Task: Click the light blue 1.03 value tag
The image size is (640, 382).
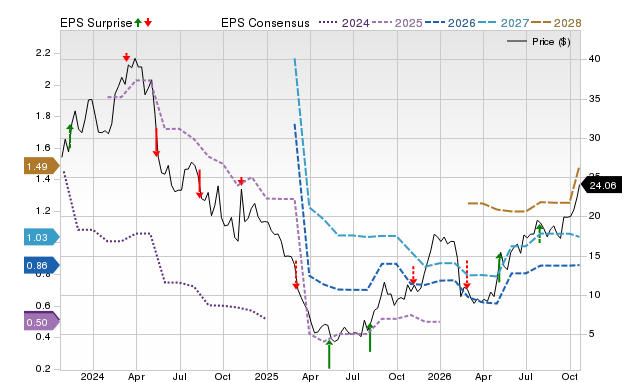Action: pyautogui.click(x=41, y=237)
